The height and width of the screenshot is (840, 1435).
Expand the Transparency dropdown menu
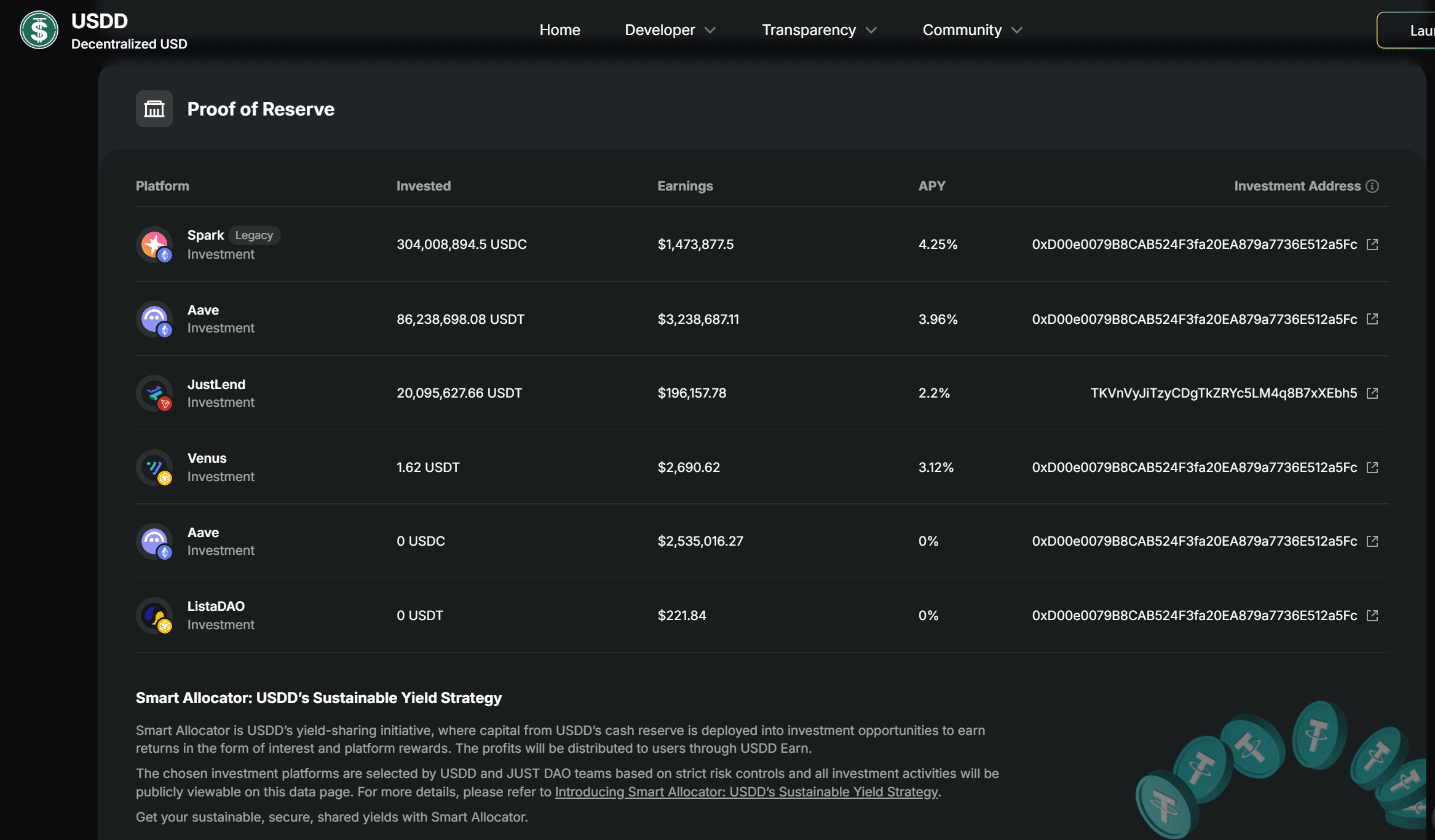pos(818,30)
